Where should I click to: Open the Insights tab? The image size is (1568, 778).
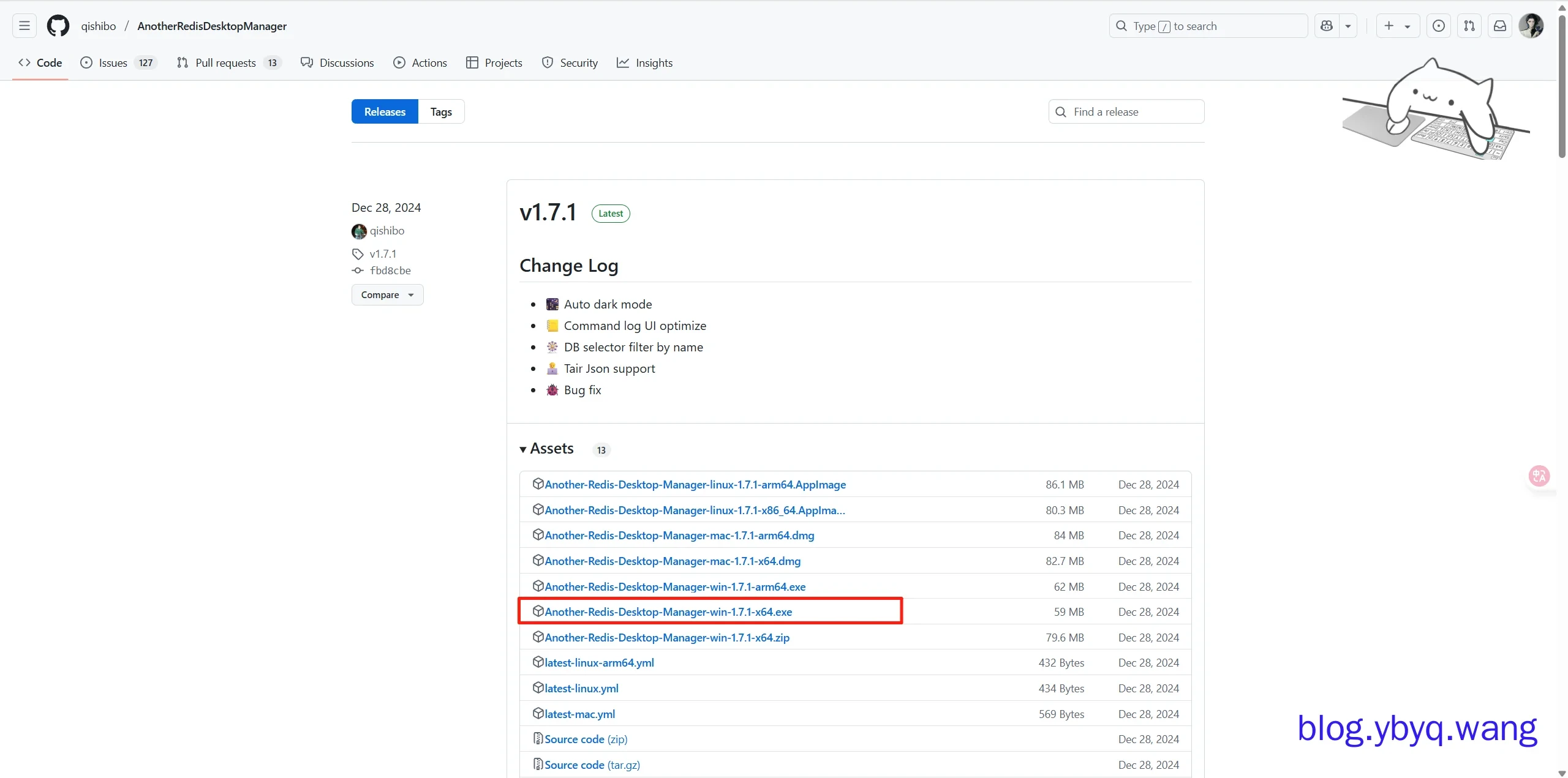[x=644, y=62]
